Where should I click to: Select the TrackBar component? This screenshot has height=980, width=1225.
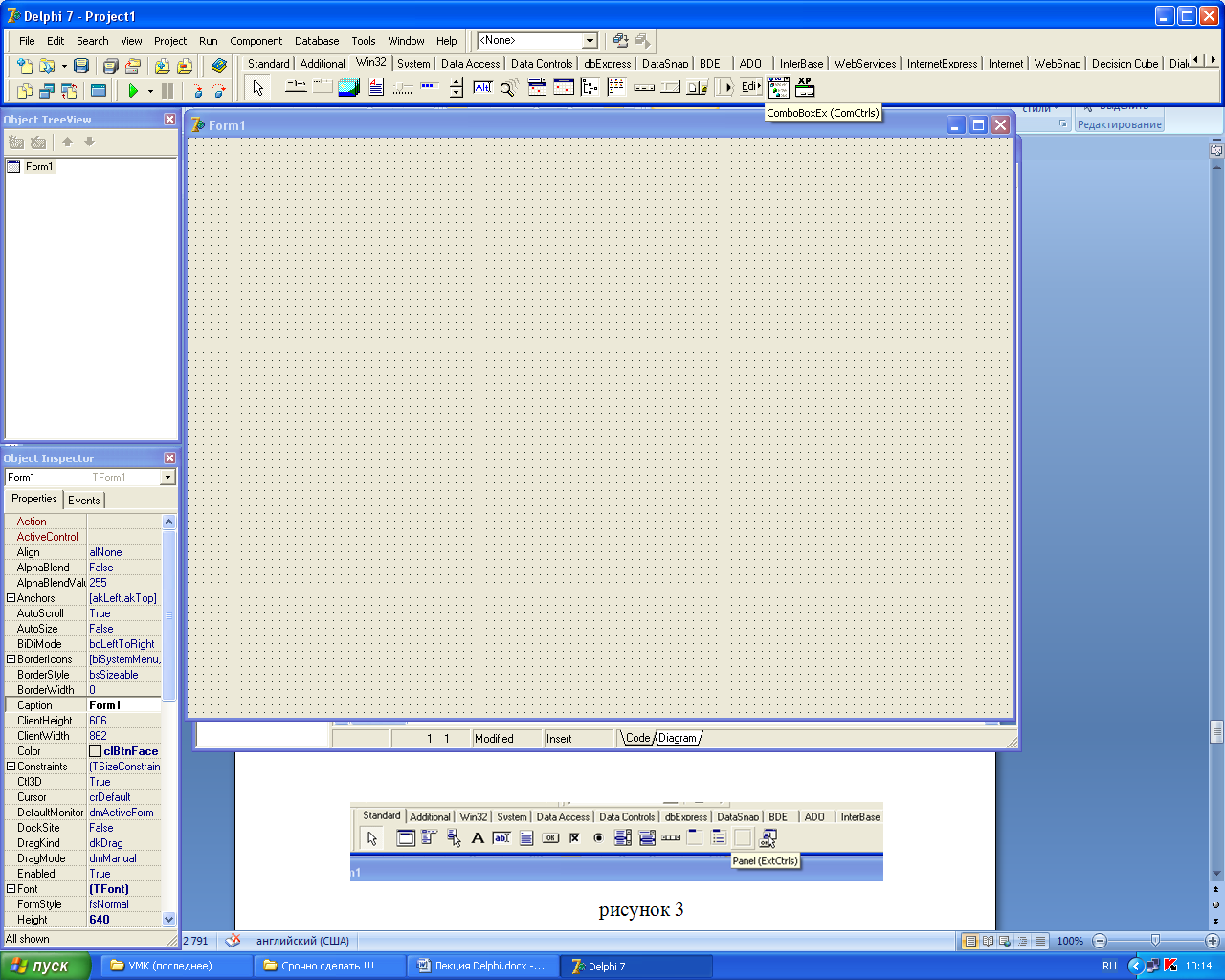(403, 87)
